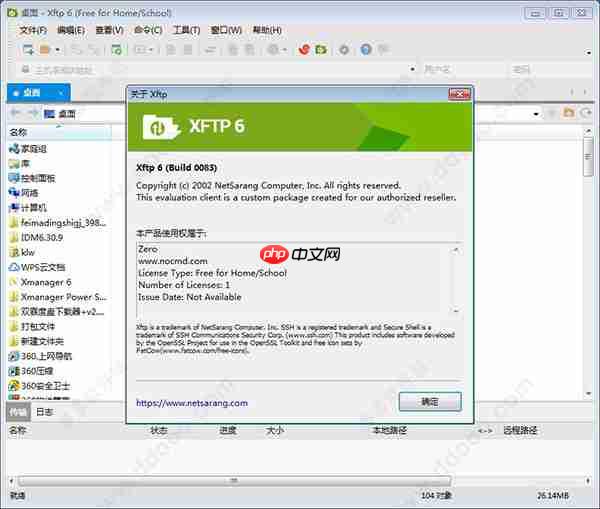Screen dimensions: 600x509
Task: Click the back arrow in path bar
Action: tap(16, 113)
